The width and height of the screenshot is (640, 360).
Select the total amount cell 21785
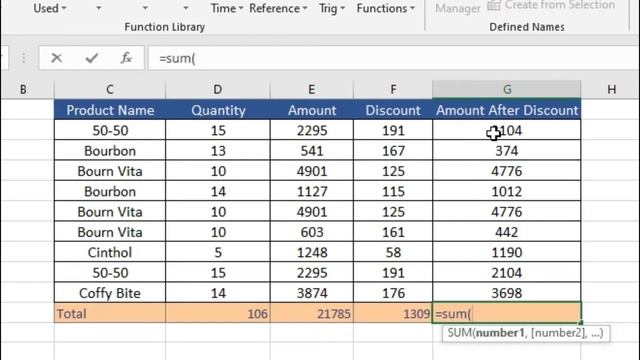tap(311, 313)
